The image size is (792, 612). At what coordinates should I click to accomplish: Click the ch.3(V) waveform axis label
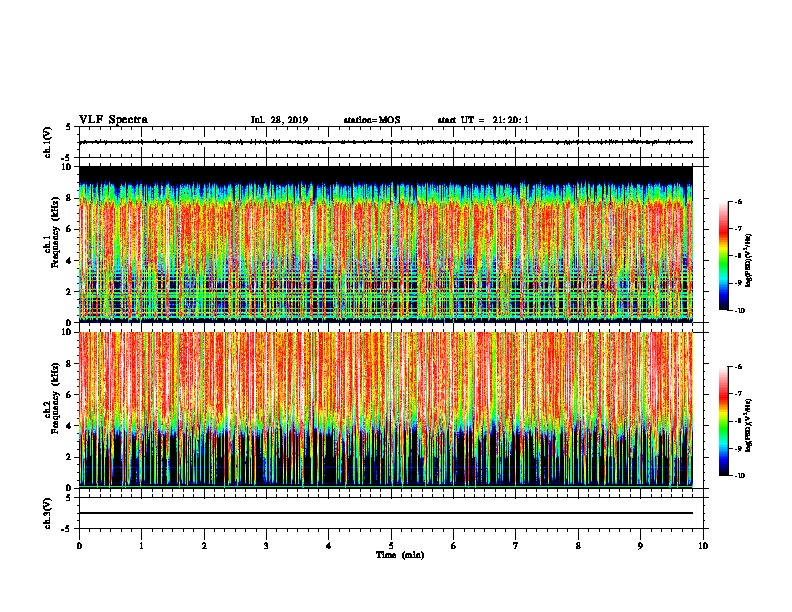point(47,513)
